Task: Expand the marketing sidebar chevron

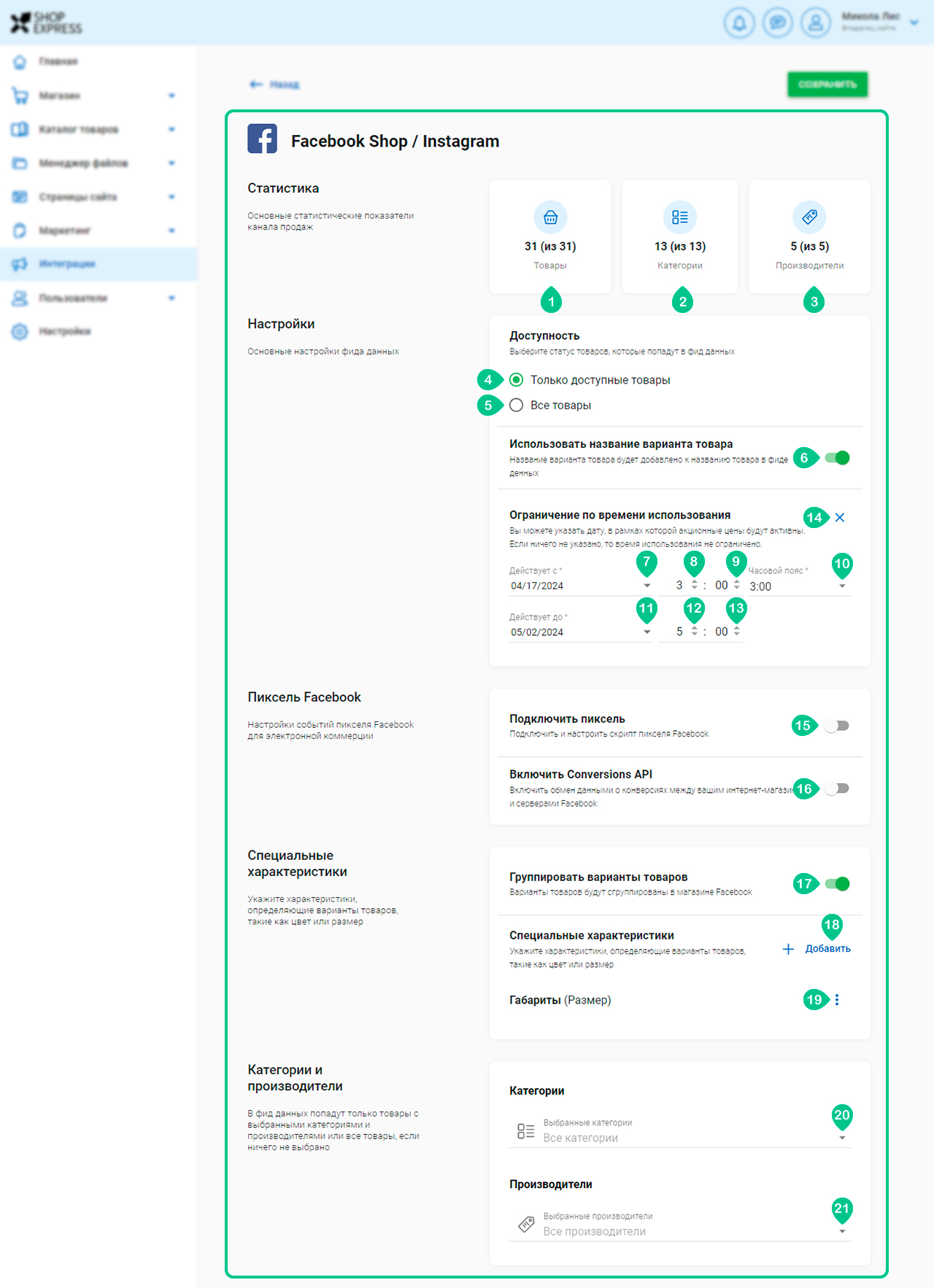Action: pos(171,230)
